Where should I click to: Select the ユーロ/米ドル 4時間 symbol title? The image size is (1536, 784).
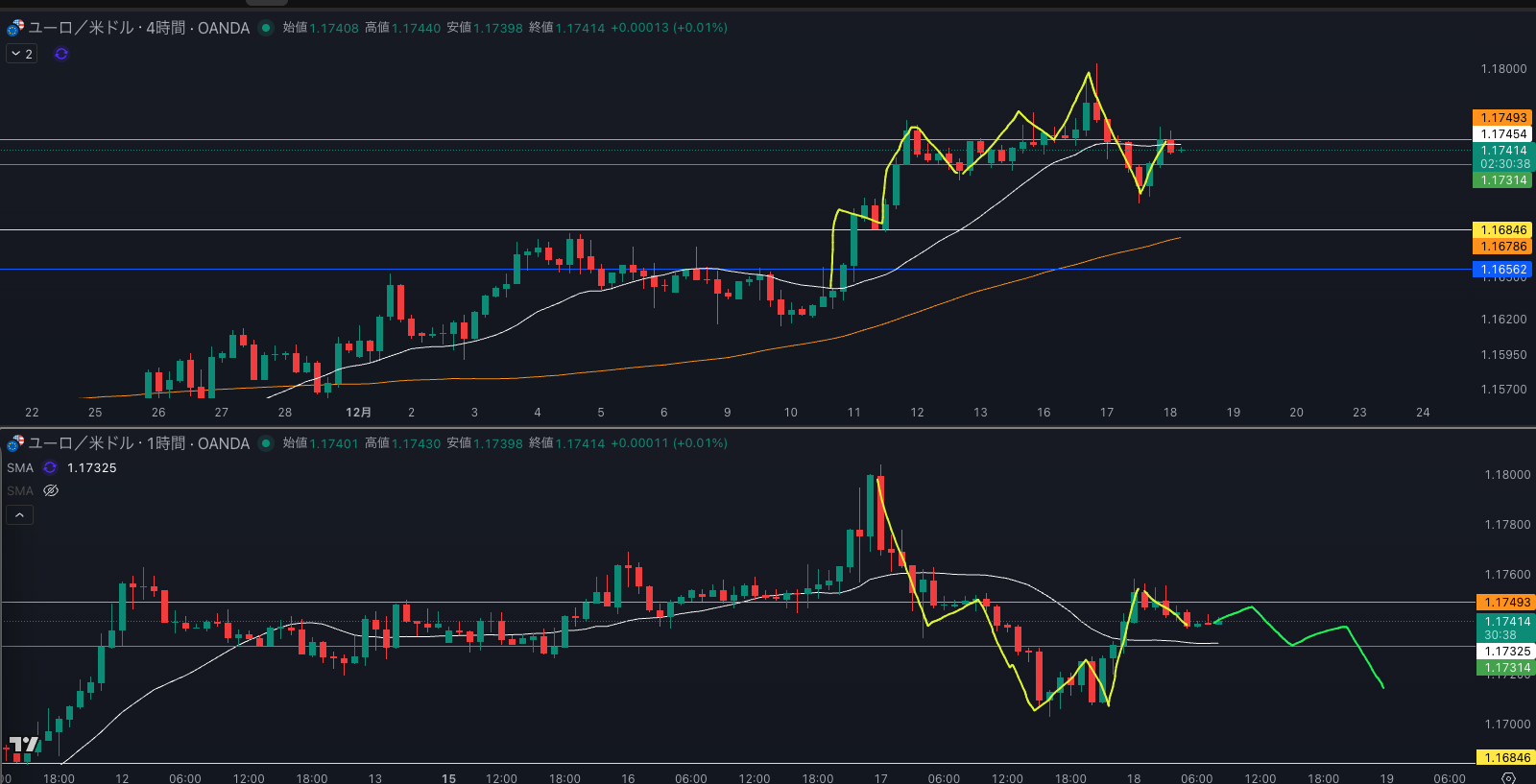pyautogui.click(x=139, y=28)
